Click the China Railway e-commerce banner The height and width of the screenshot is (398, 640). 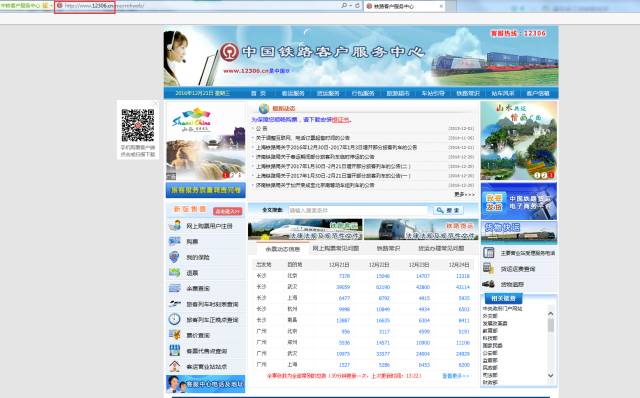pos(518,202)
